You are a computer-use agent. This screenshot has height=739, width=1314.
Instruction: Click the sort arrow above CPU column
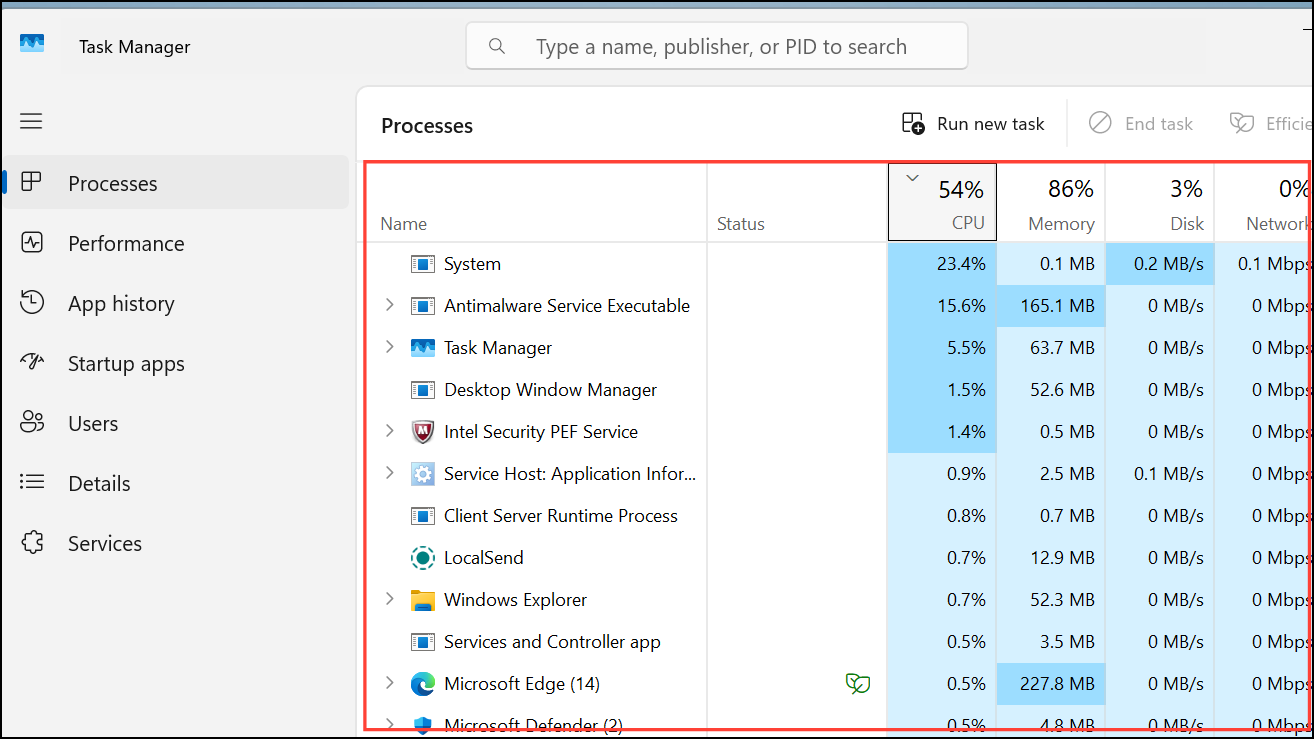tap(912, 179)
